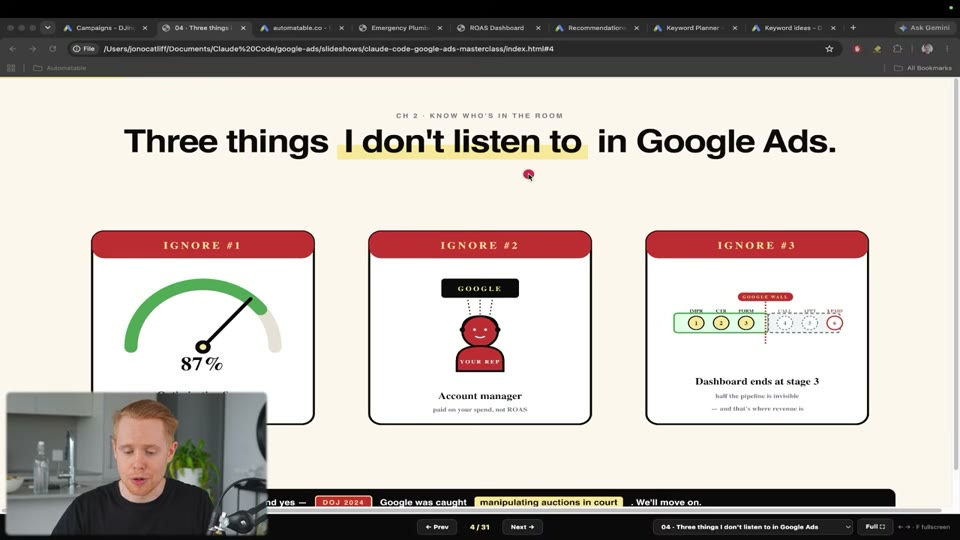The height and width of the screenshot is (540, 960).
Task: Click the 87% optimization score gauge
Action: tap(203, 324)
